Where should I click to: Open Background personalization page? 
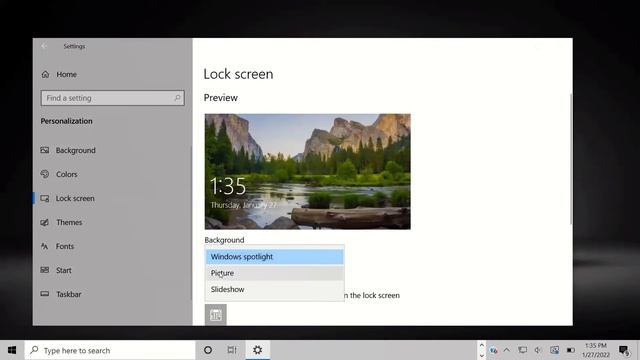[x=76, y=150]
